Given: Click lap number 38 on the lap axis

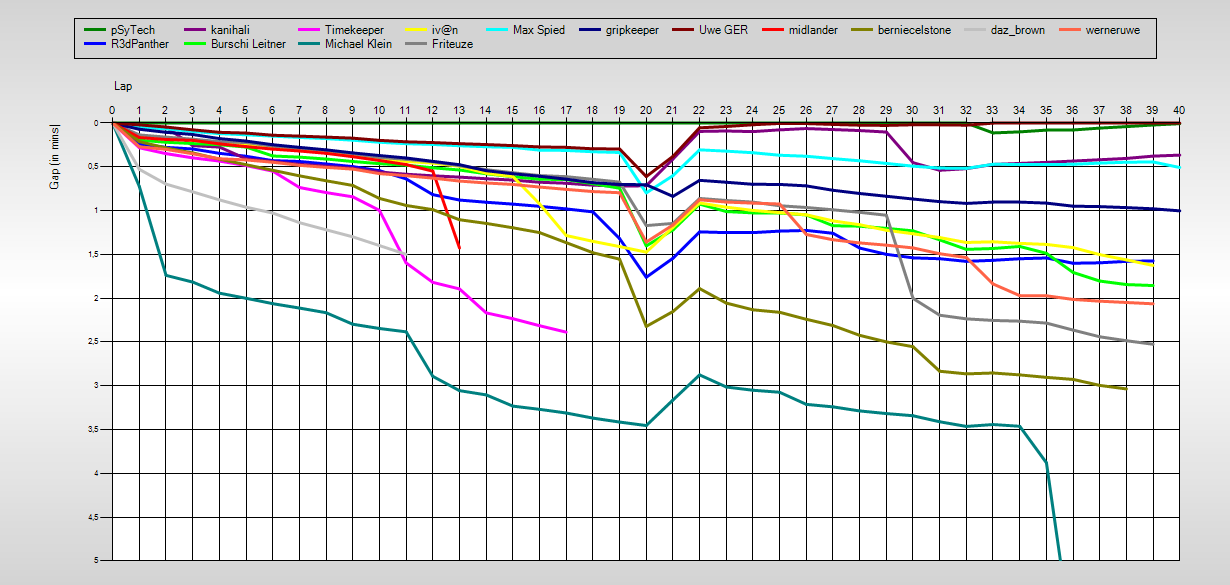Looking at the screenshot, I should (1126, 111).
